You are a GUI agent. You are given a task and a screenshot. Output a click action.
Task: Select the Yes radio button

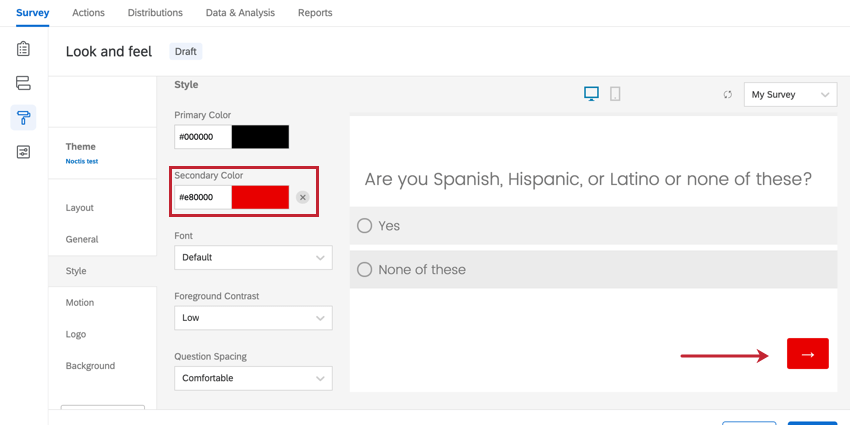pyautogui.click(x=365, y=226)
